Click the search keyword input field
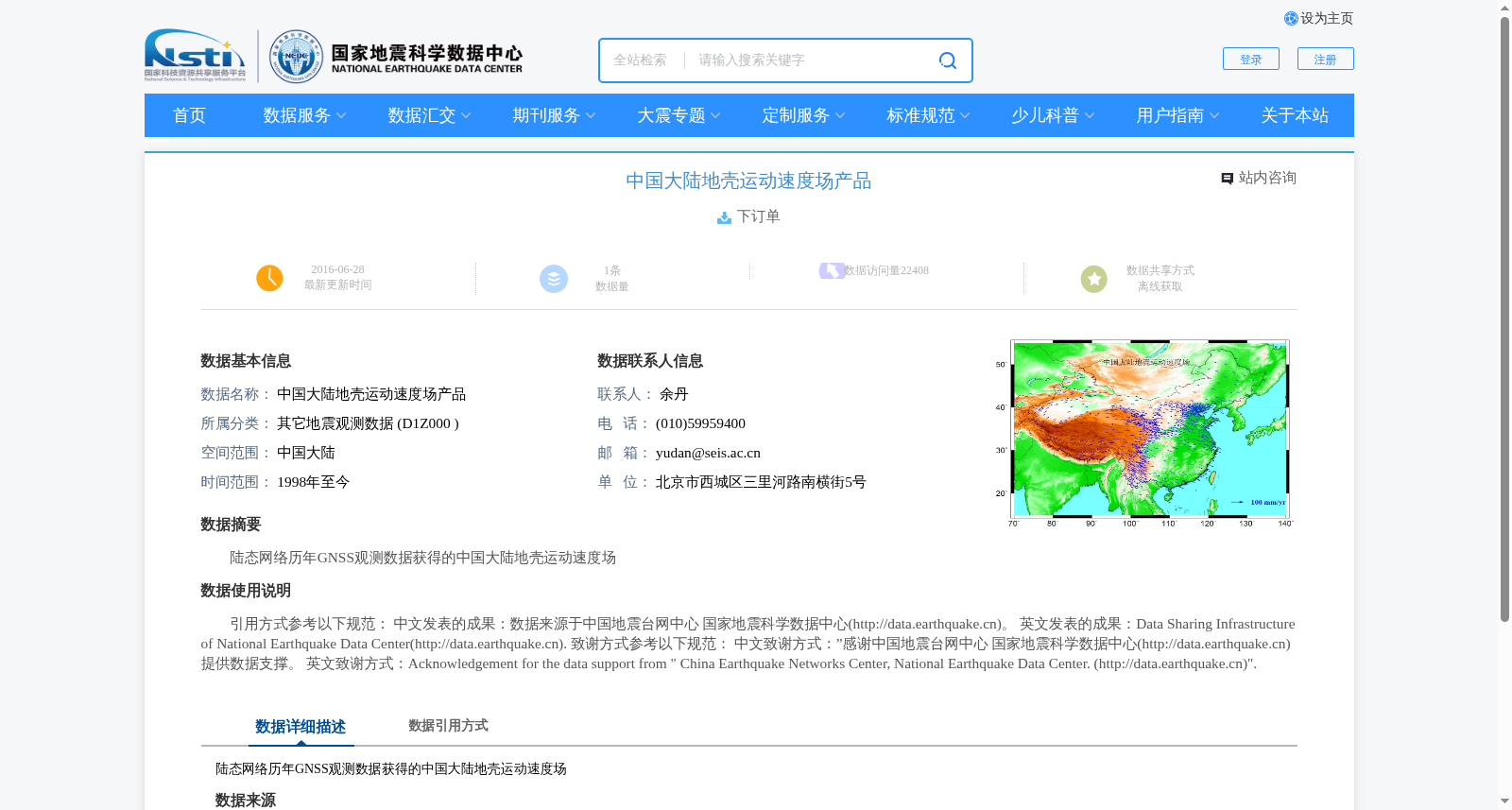The width and height of the screenshot is (1512, 810). tap(813, 60)
